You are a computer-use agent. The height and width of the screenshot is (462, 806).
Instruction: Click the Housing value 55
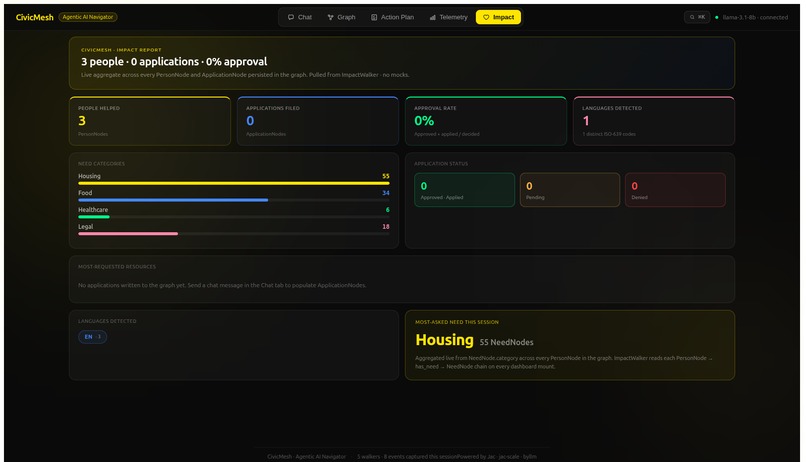click(386, 176)
